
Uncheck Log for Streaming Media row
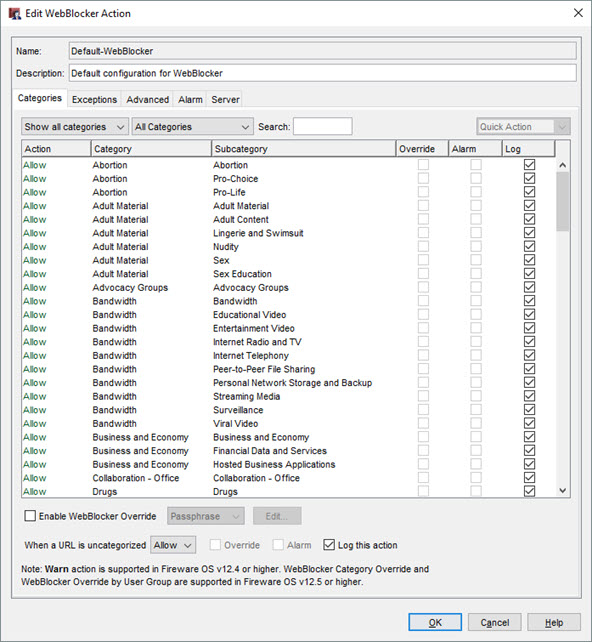529,396
